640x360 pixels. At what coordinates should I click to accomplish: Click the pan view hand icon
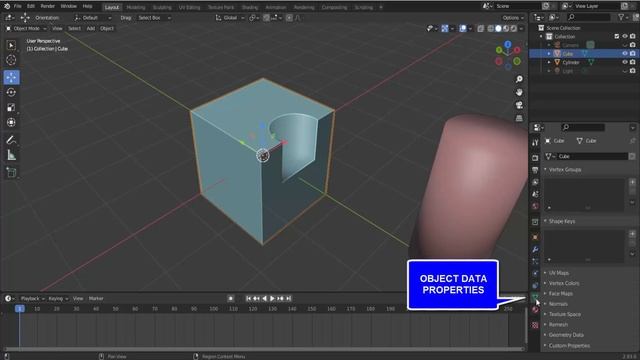coord(519,92)
